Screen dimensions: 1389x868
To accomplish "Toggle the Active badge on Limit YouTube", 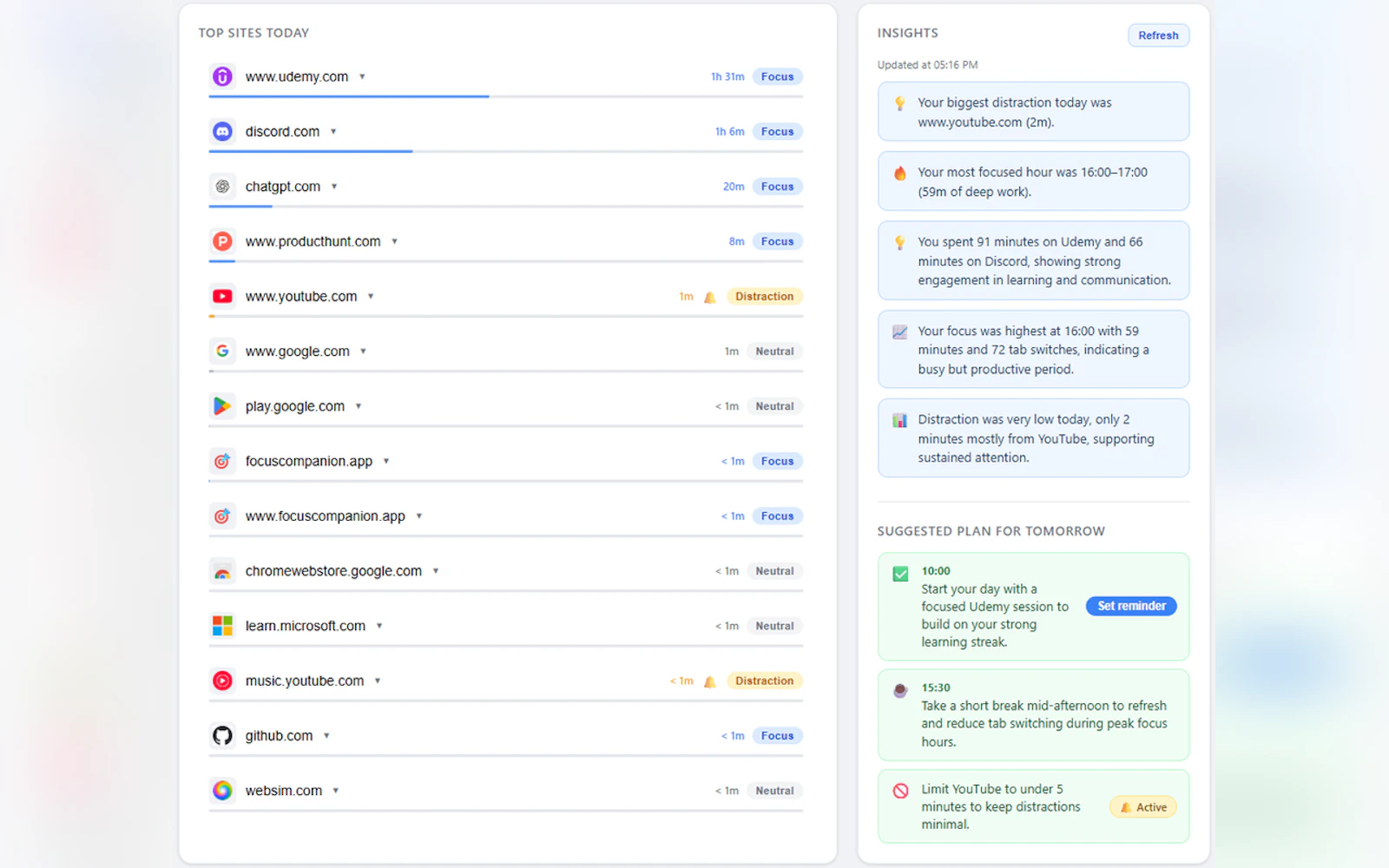I will coord(1143,807).
